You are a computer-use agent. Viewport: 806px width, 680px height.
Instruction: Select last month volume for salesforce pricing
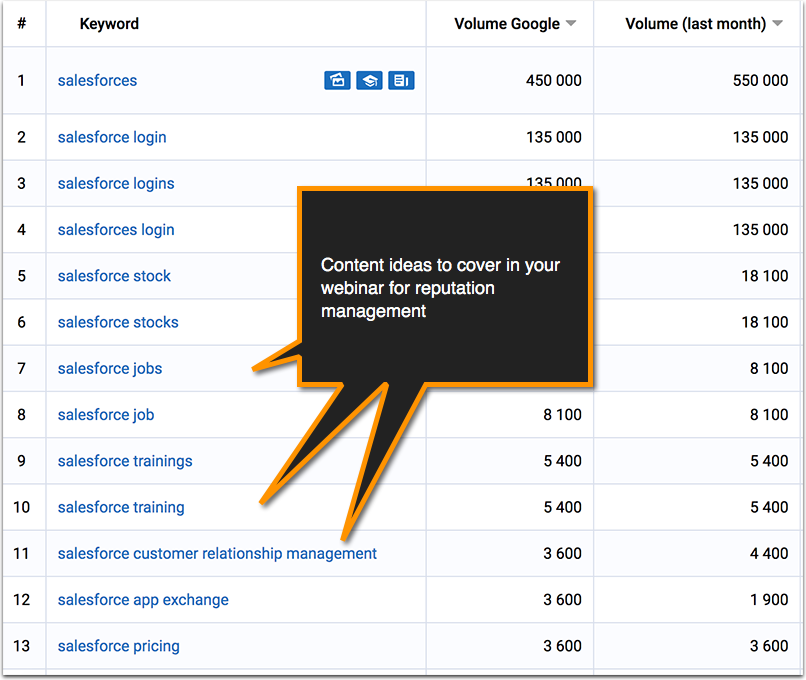click(x=769, y=646)
